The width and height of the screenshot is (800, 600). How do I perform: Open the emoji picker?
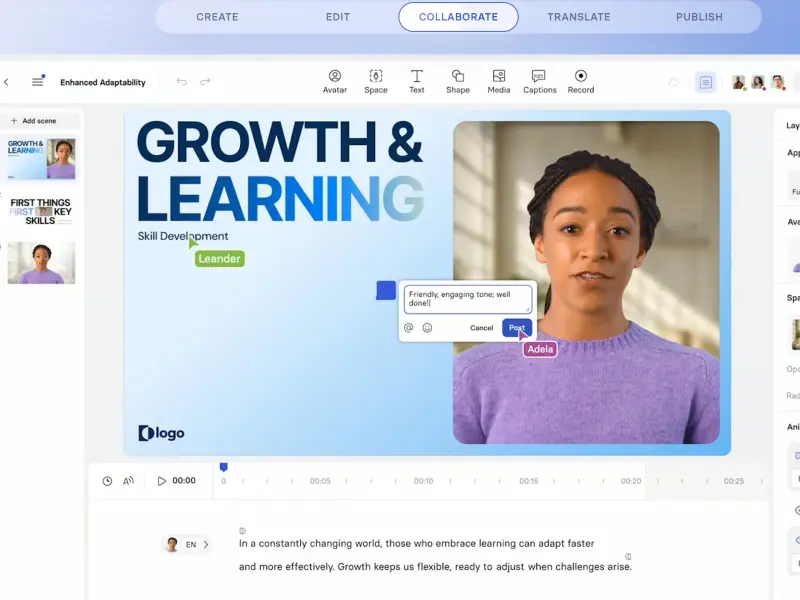pos(427,328)
